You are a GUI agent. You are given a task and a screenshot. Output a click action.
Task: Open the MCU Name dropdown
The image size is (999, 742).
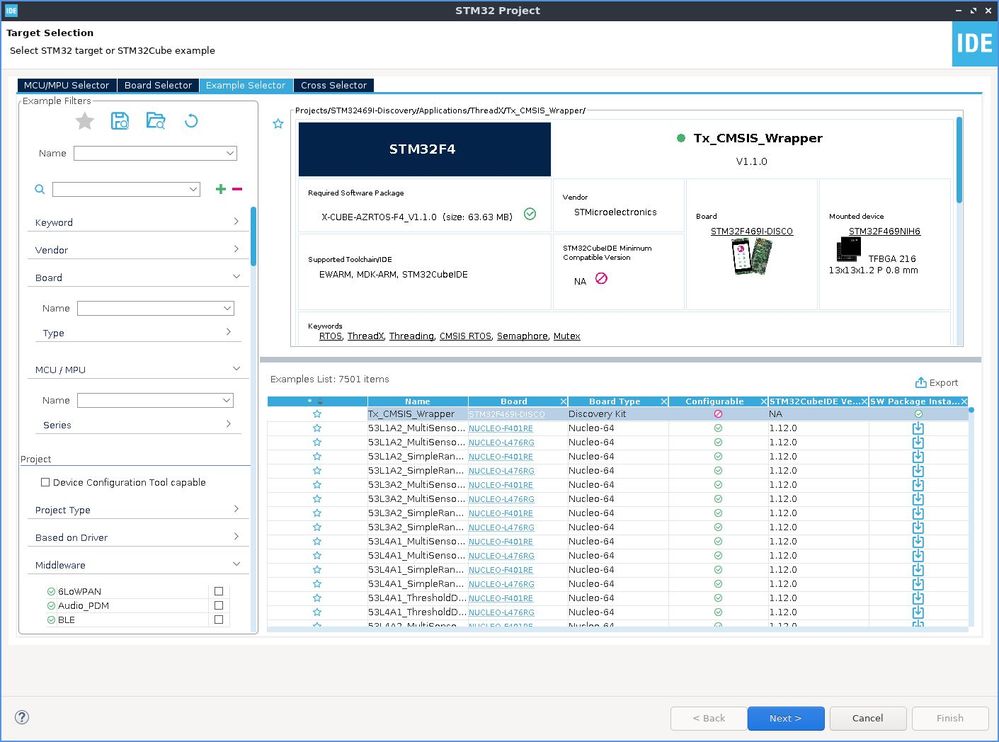point(226,400)
